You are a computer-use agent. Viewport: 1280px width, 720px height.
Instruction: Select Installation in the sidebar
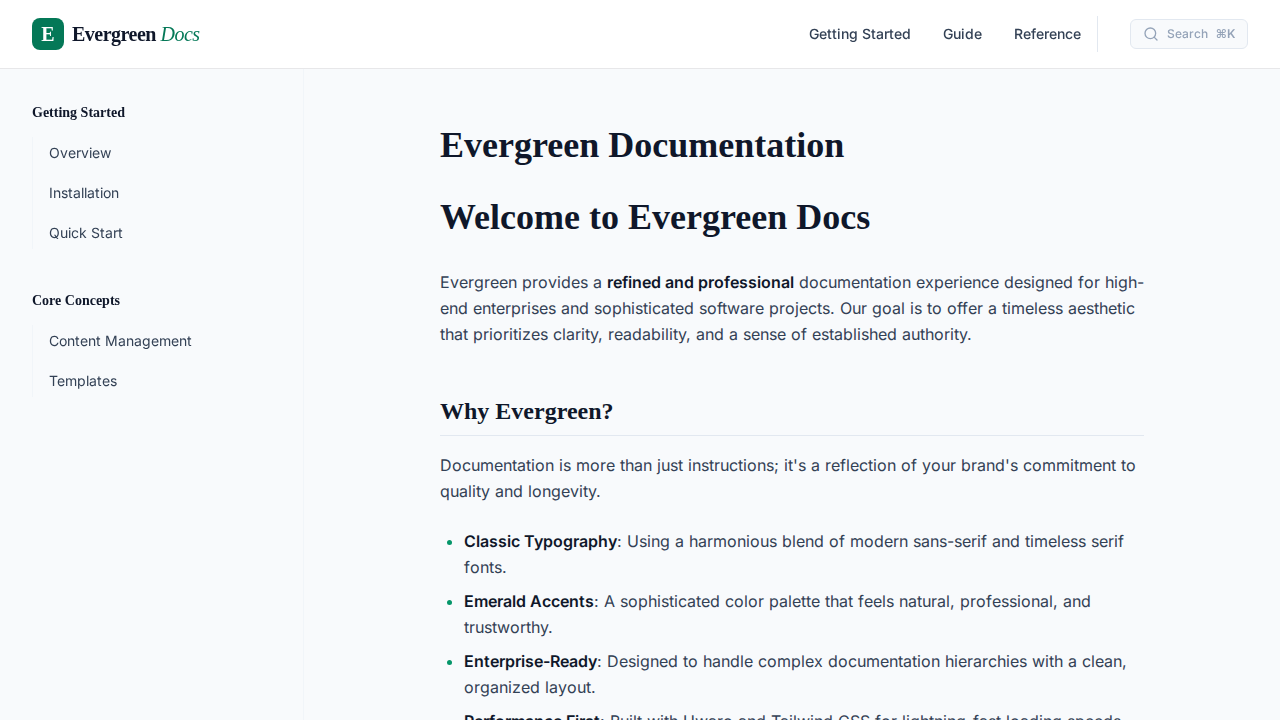coord(84,193)
